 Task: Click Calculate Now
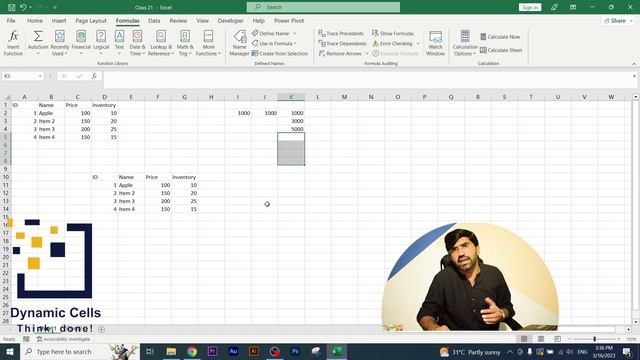tap(500, 37)
